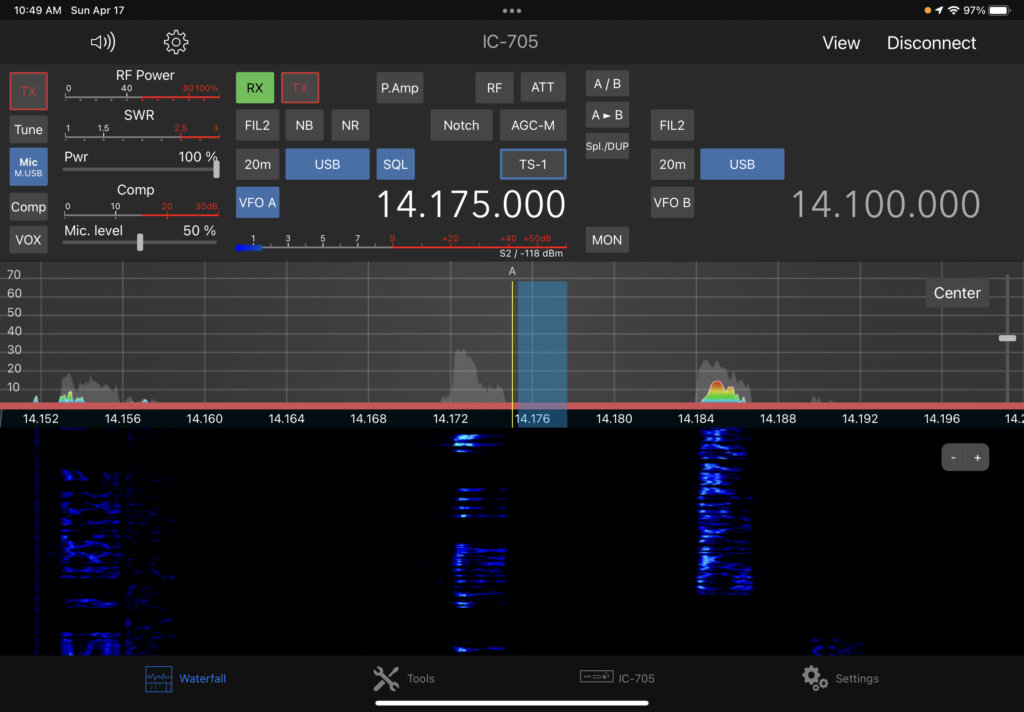Tap the 14.175.000 frequency display
The width and height of the screenshot is (1024, 712).
470,204
